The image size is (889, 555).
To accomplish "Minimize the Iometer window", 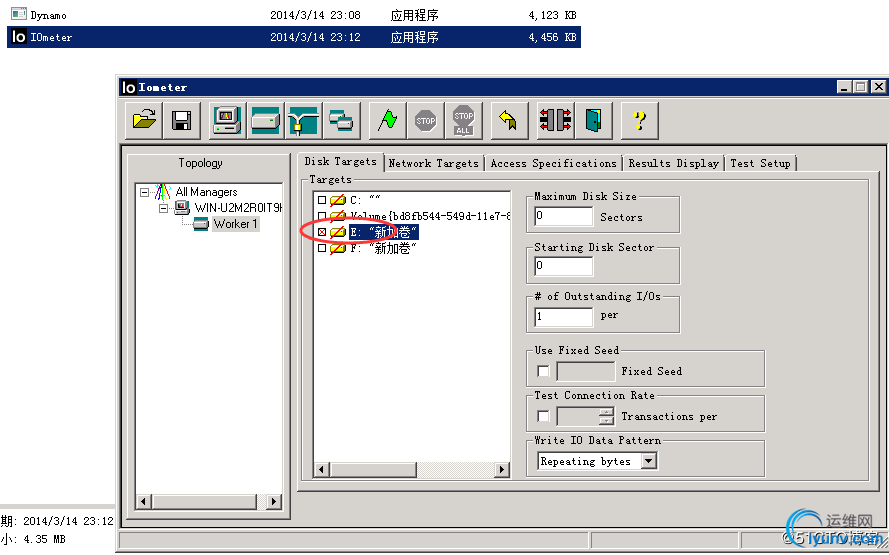I will click(x=844, y=87).
